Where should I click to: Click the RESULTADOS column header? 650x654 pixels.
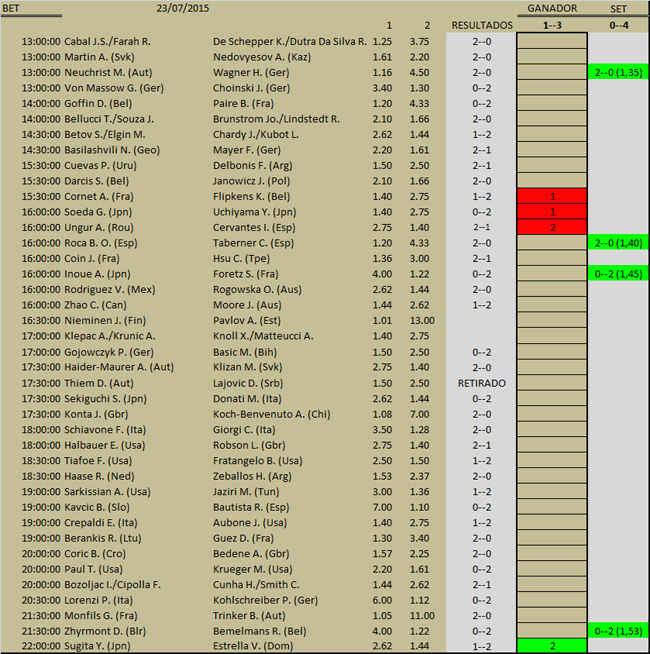coord(482,25)
